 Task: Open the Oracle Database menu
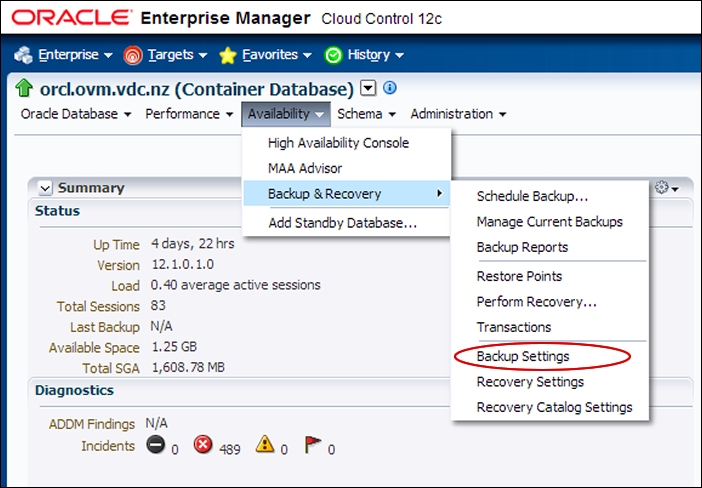[x=76, y=114]
